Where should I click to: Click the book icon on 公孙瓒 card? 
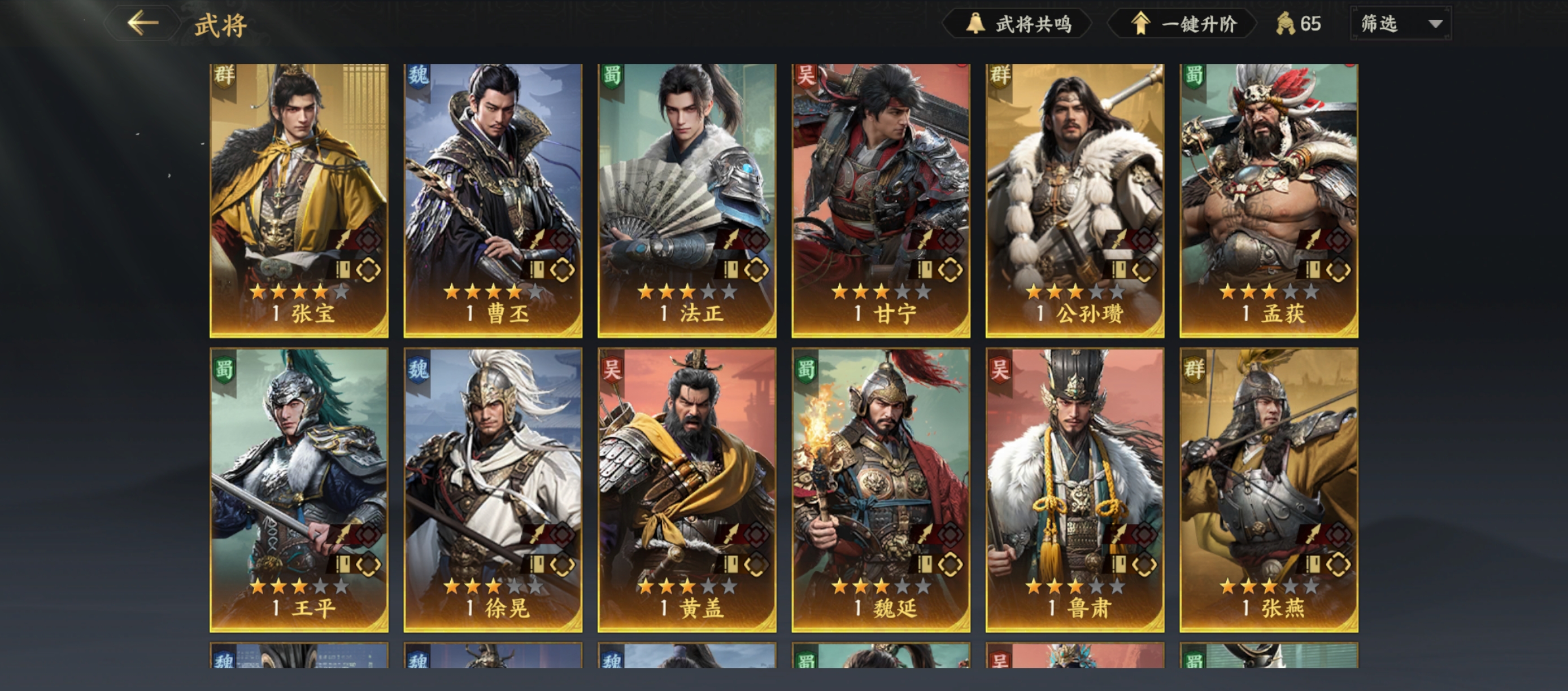pyautogui.click(x=1119, y=269)
